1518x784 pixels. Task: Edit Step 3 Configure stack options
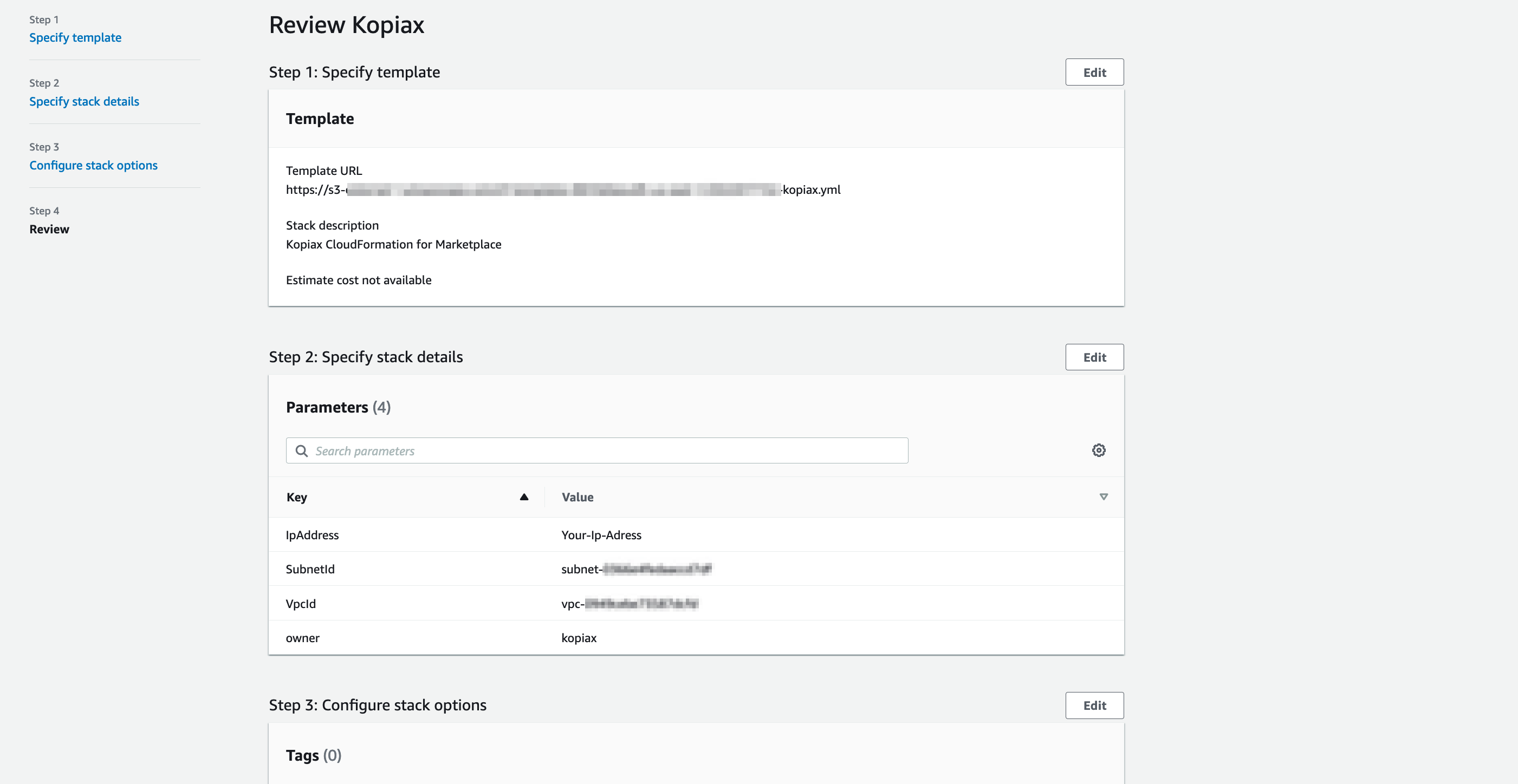click(1094, 705)
